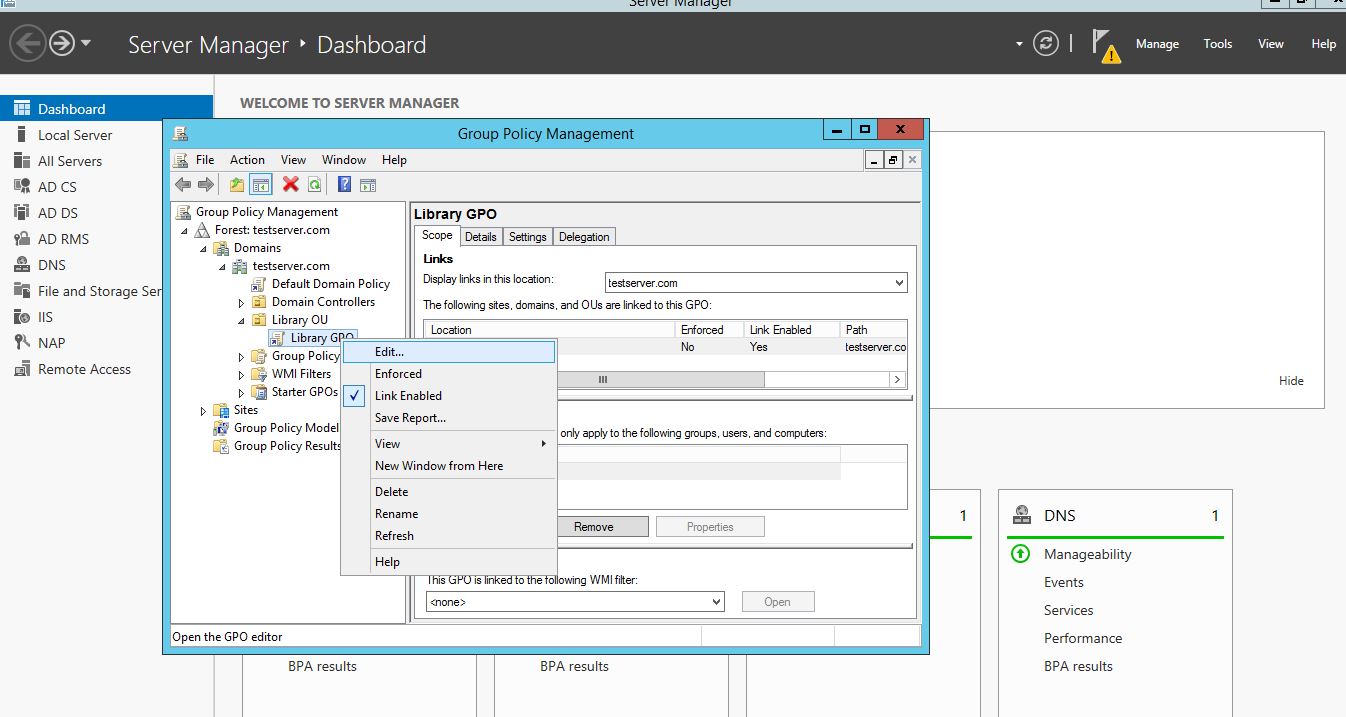
Task: Open the WMI filter dropdown showing <none>
Action: pos(575,602)
